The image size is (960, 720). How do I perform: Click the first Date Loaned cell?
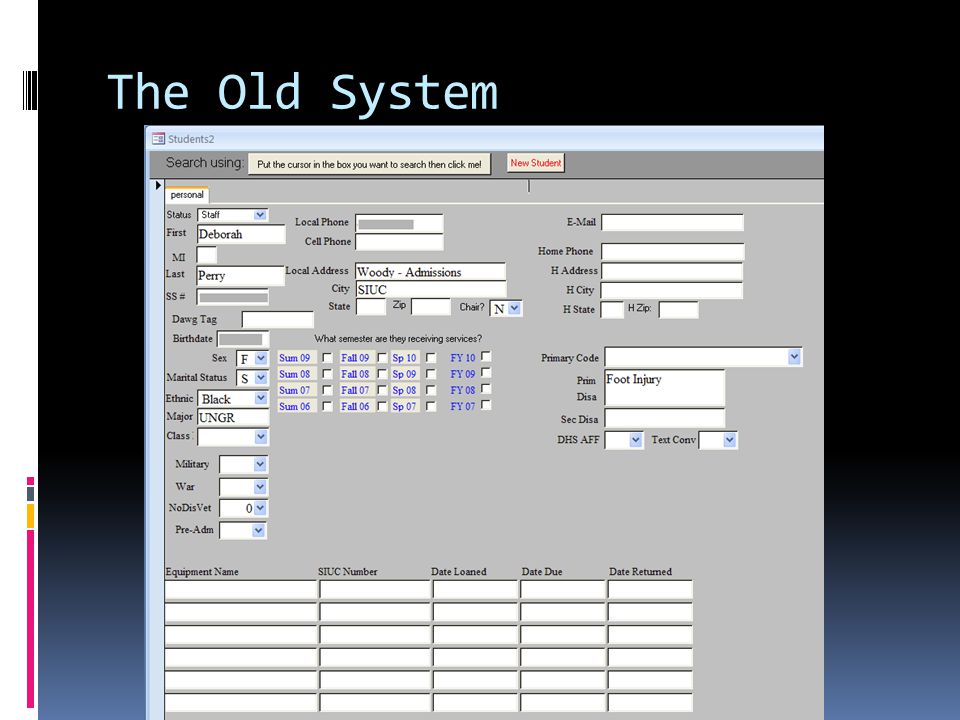[475, 589]
